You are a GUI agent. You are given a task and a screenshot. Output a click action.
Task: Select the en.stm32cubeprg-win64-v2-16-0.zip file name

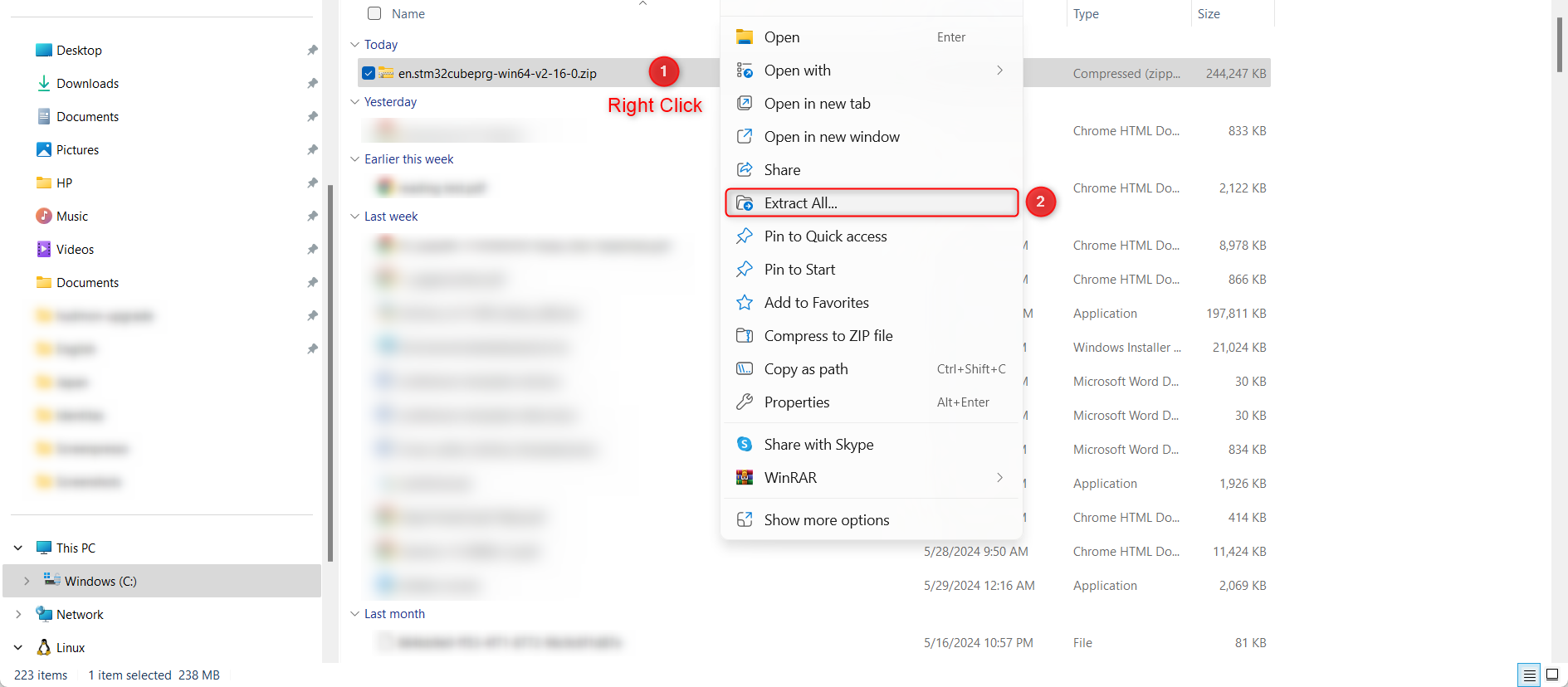point(497,74)
